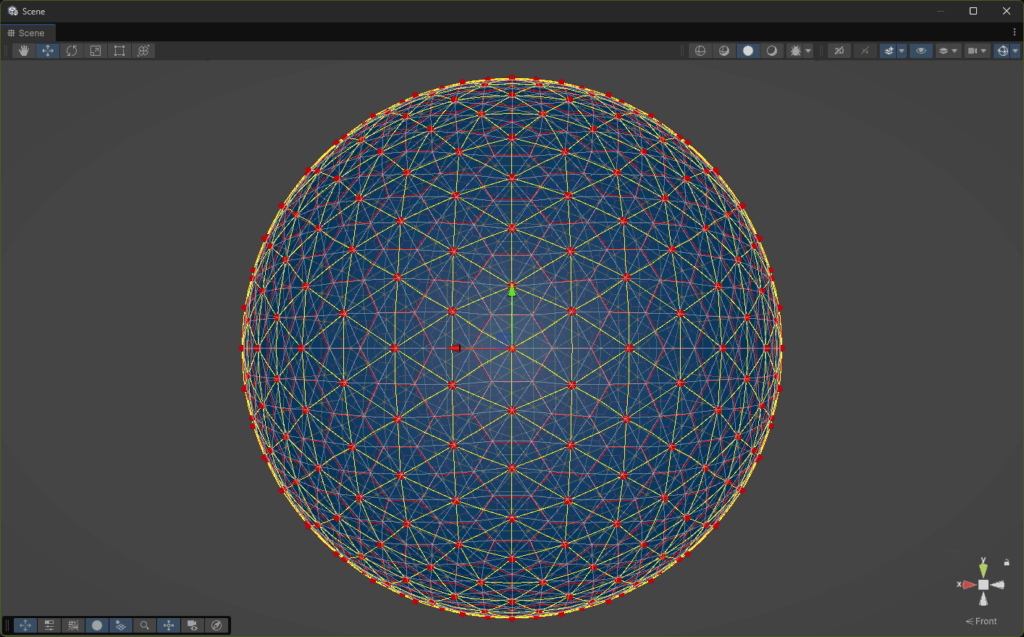The height and width of the screenshot is (637, 1024).
Task: Select the Rotate tool
Action: tap(72, 51)
